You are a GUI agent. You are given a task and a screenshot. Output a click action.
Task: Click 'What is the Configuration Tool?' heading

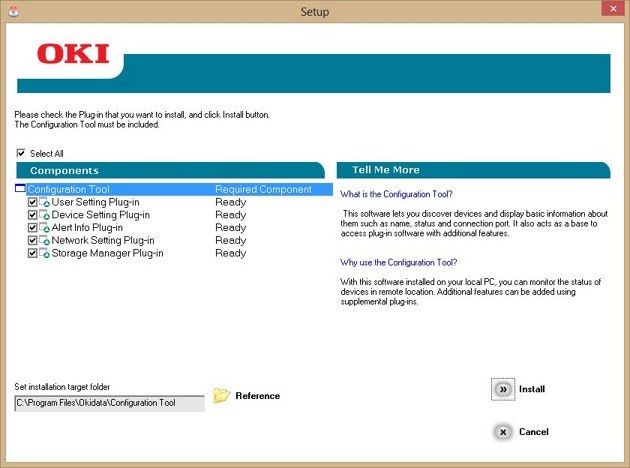point(396,194)
